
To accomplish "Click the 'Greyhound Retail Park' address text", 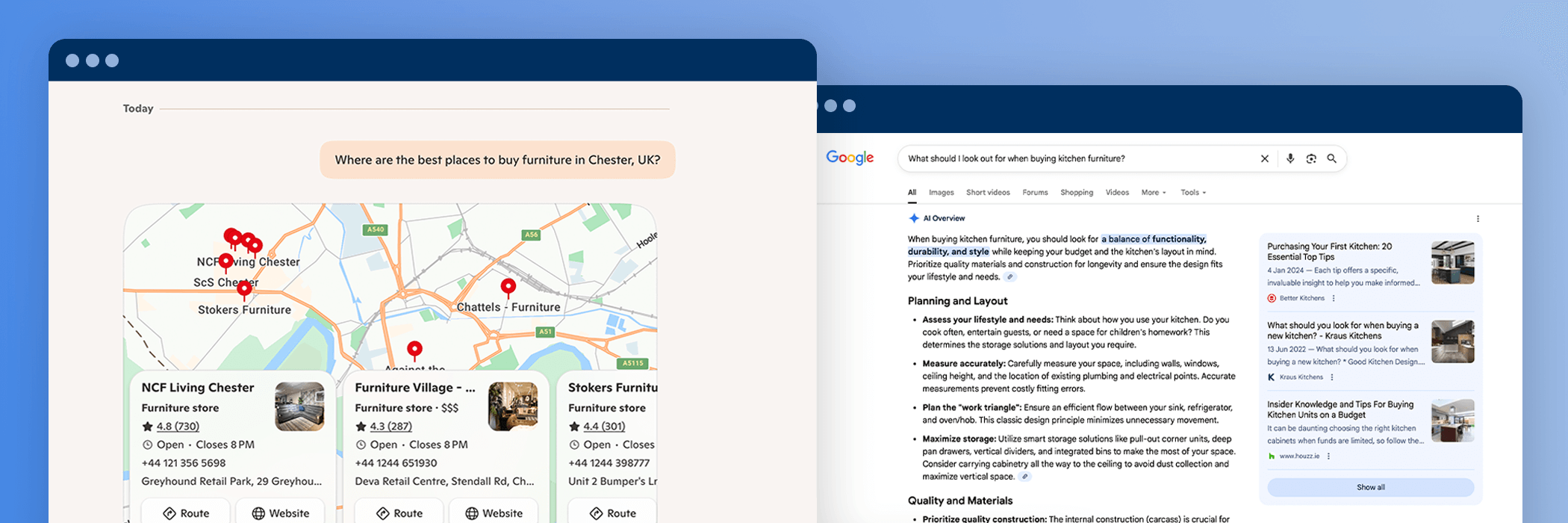I will tap(232, 482).
